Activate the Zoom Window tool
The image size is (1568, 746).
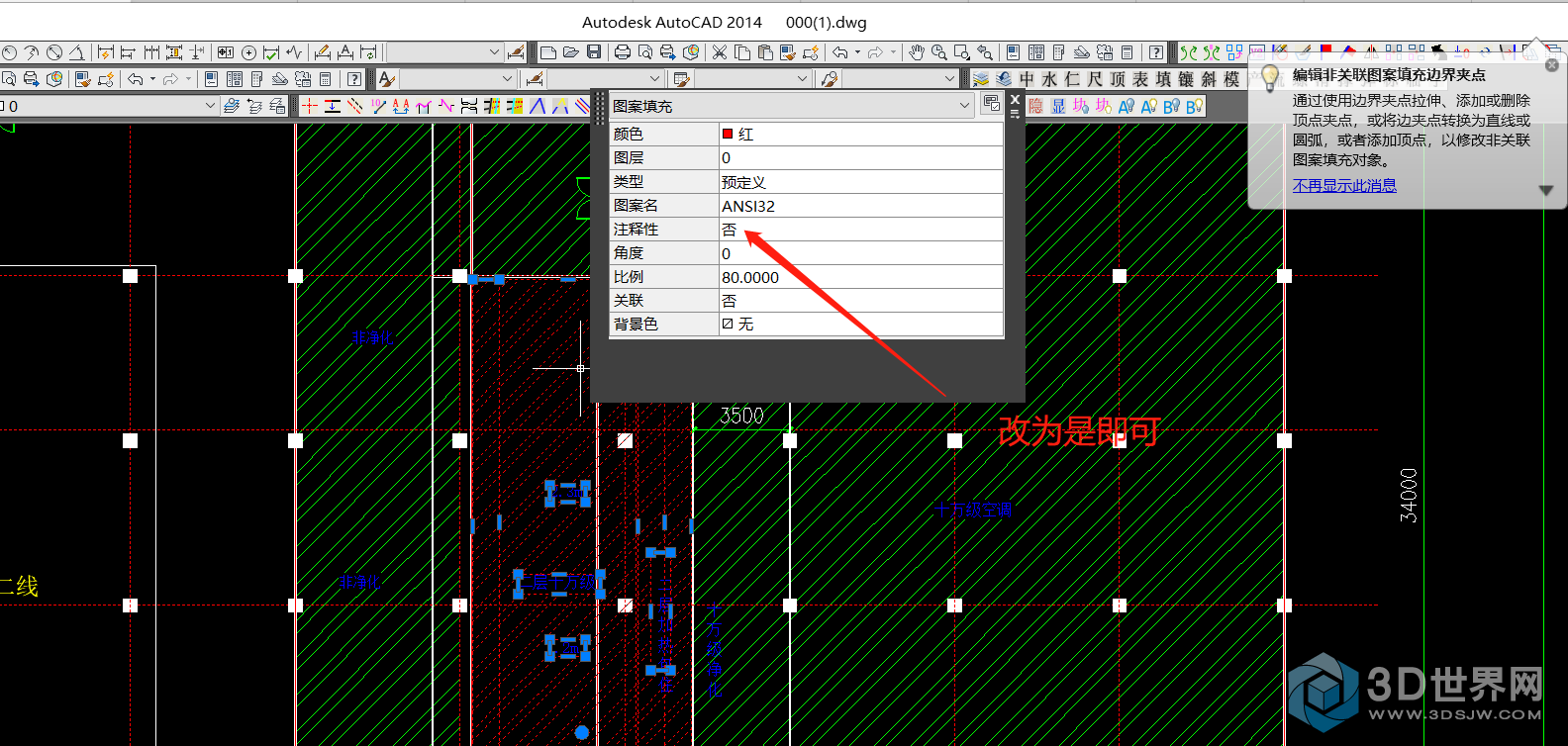[x=961, y=52]
